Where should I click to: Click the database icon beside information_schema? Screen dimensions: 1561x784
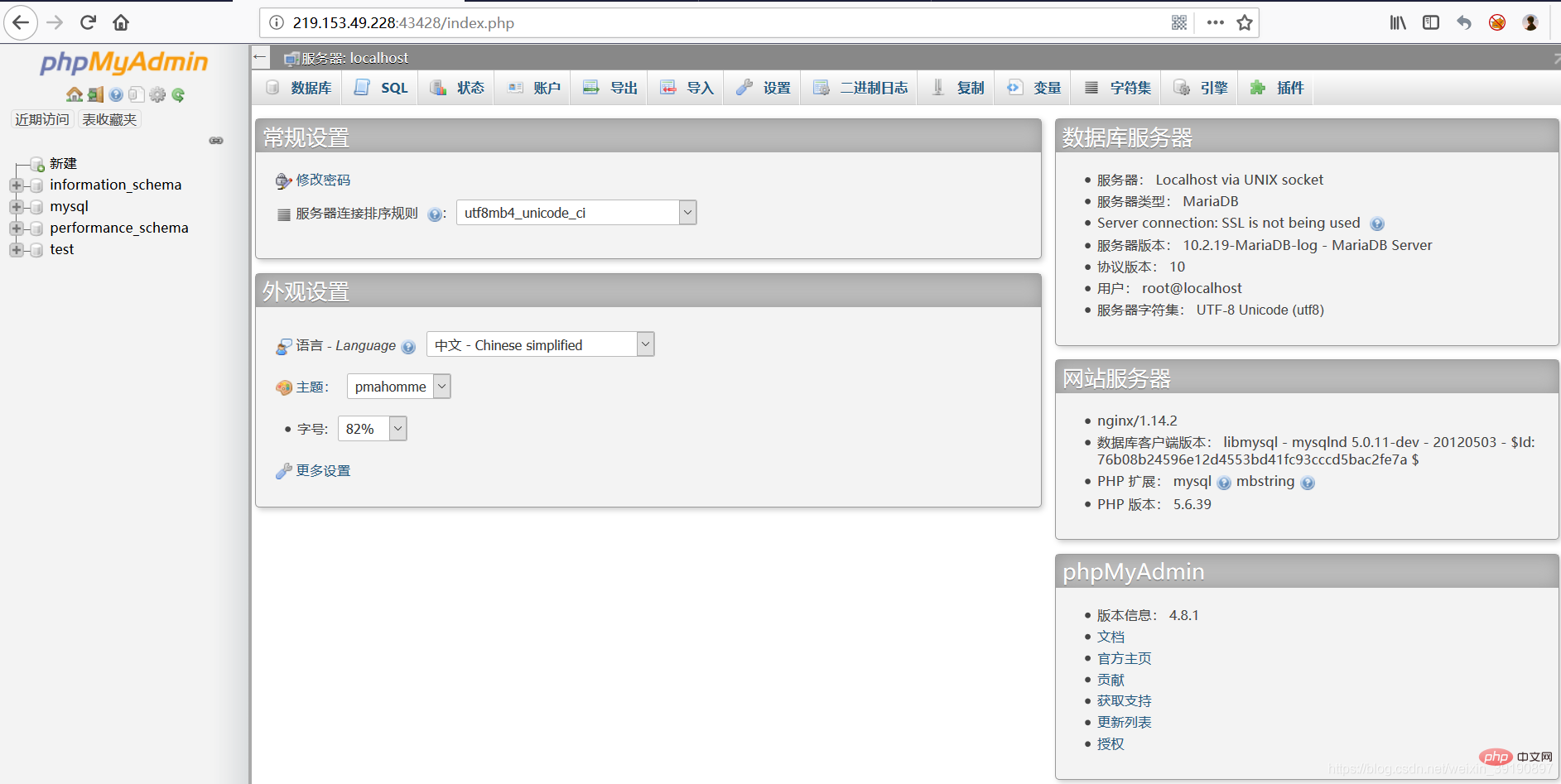36,185
